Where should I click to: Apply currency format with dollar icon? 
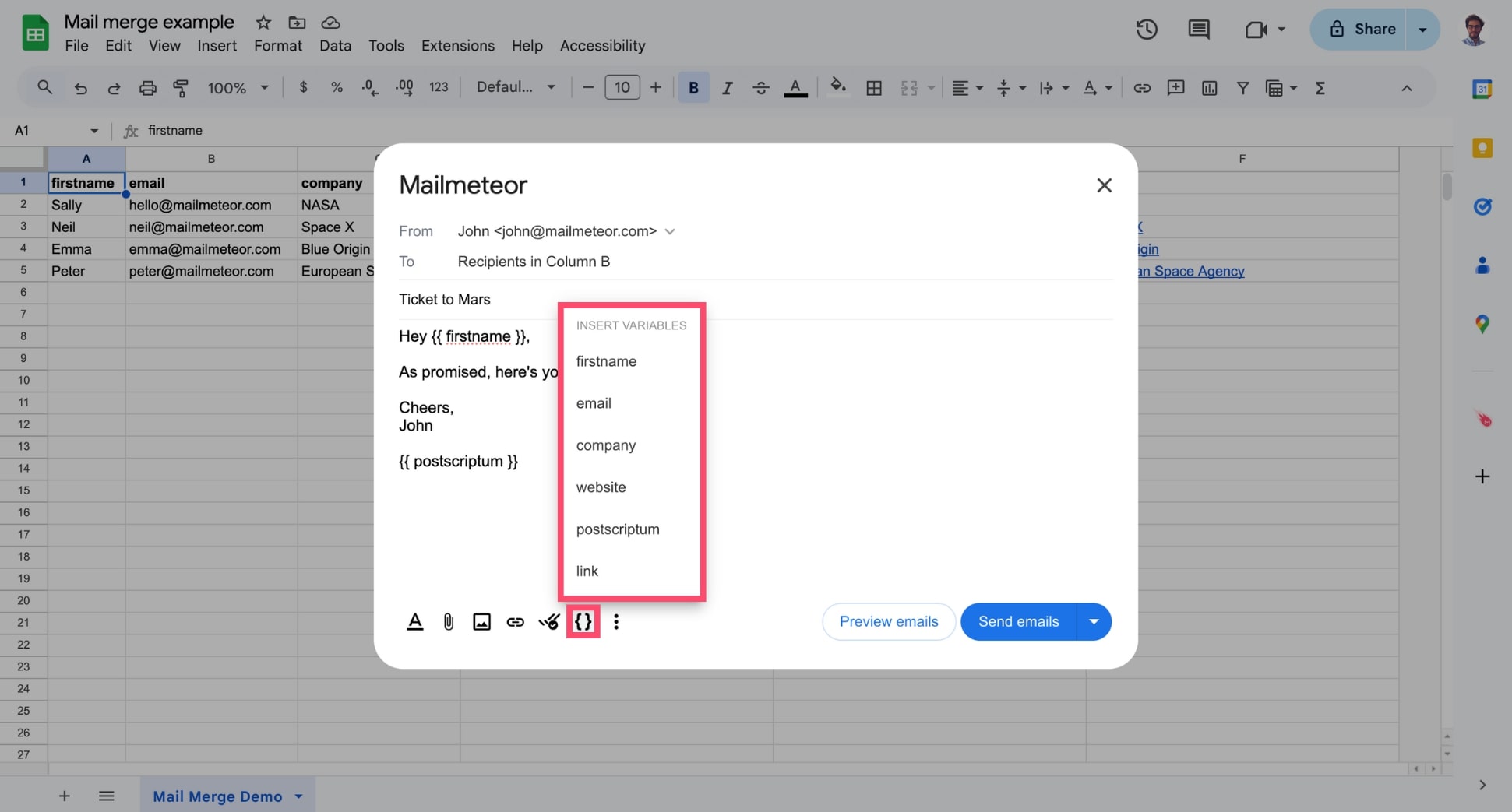(x=303, y=88)
